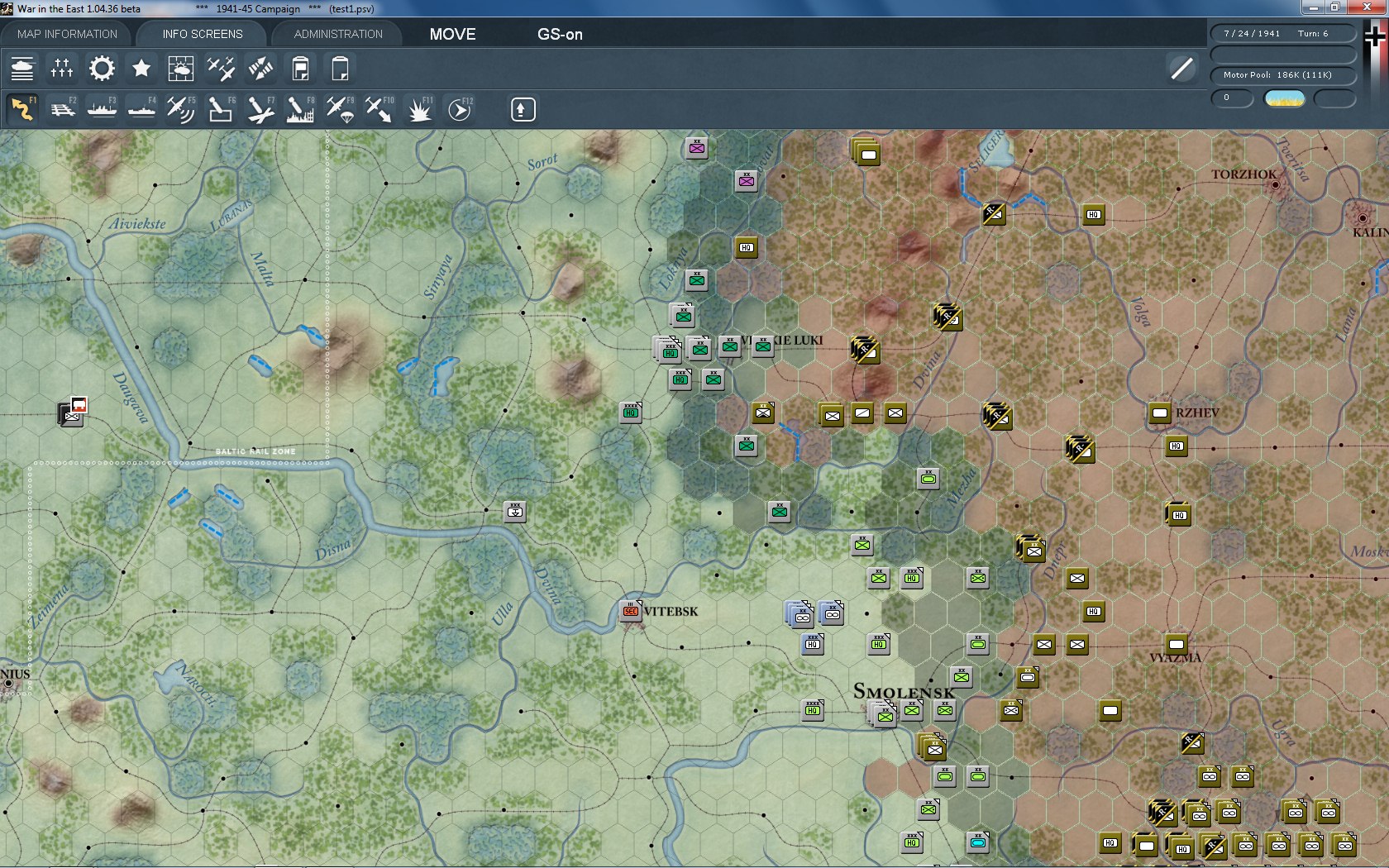Select the F2 rail mode icon
Image resolution: width=1389 pixels, height=868 pixels.
coord(62,109)
